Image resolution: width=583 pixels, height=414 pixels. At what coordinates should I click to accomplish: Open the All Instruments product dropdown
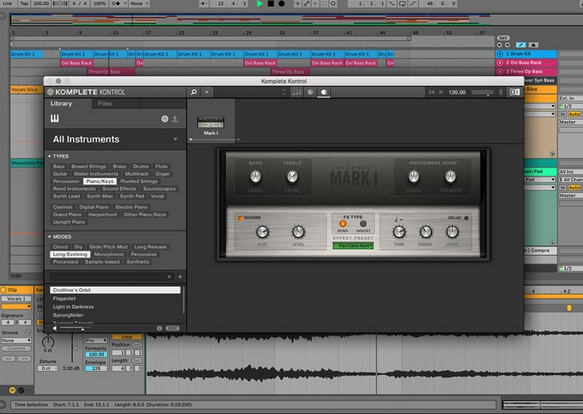pos(175,139)
